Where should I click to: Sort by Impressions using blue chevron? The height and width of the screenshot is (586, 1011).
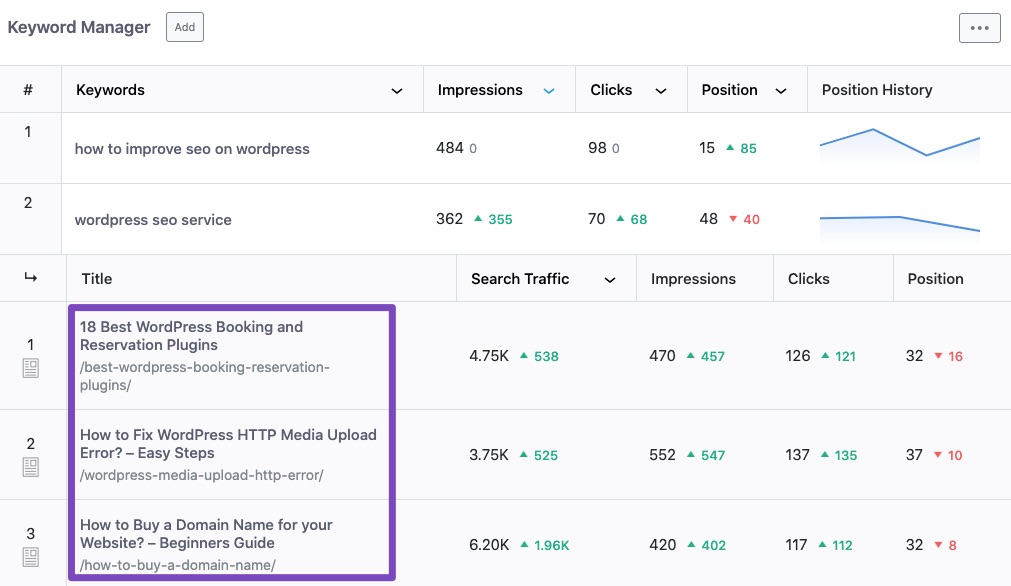[548, 91]
